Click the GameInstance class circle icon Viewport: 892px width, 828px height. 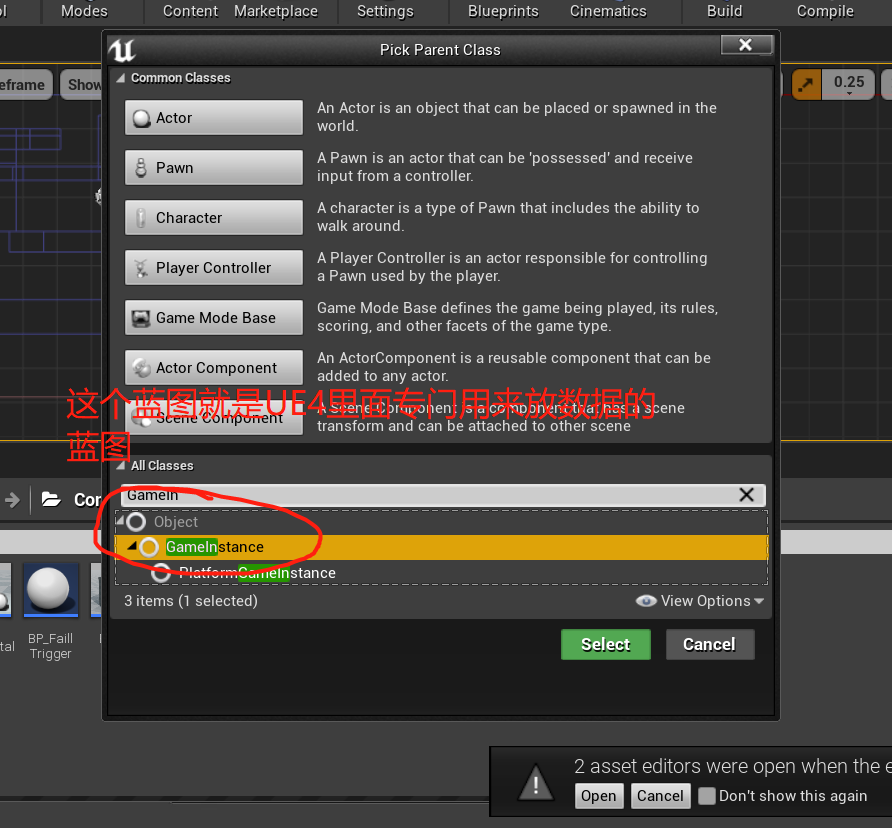(149, 547)
